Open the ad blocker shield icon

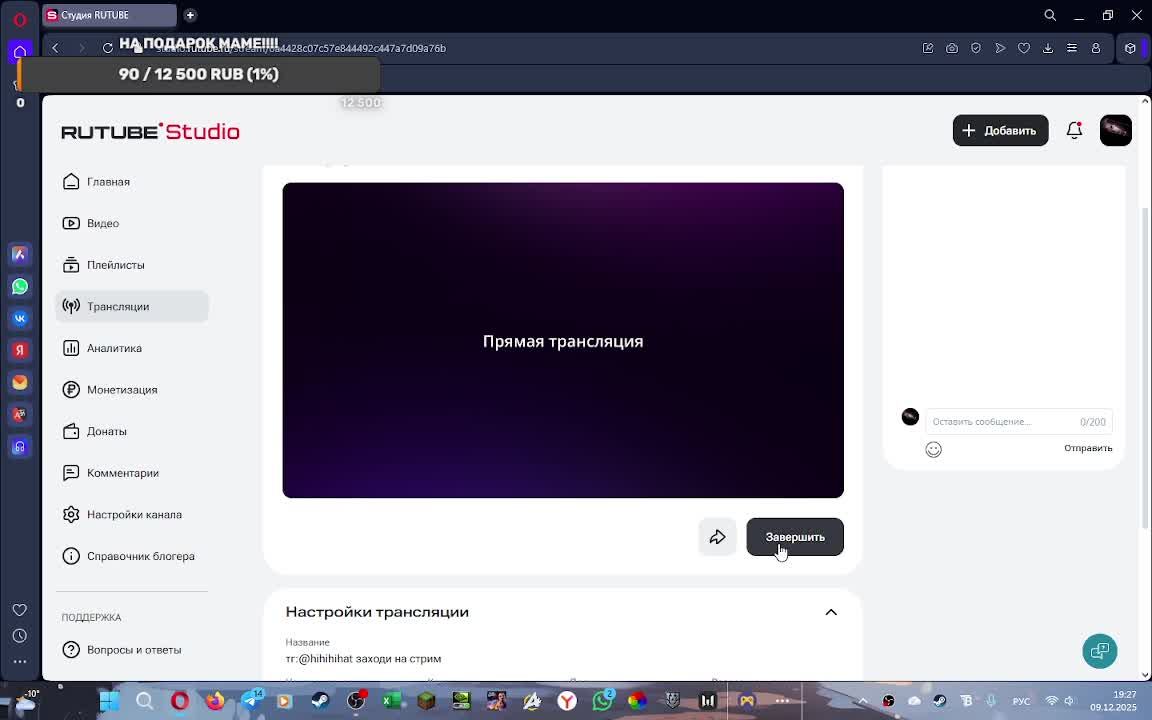point(976,48)
